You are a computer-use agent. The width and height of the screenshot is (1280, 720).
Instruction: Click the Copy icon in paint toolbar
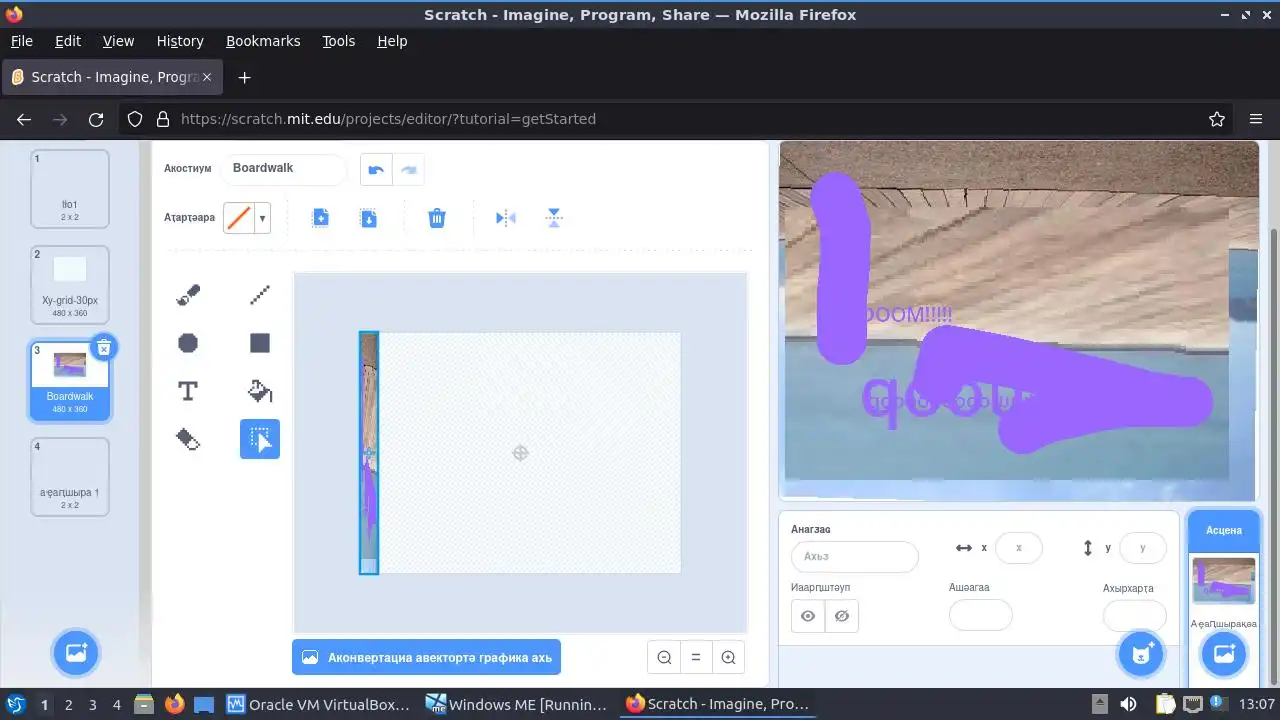coord(320,218)
